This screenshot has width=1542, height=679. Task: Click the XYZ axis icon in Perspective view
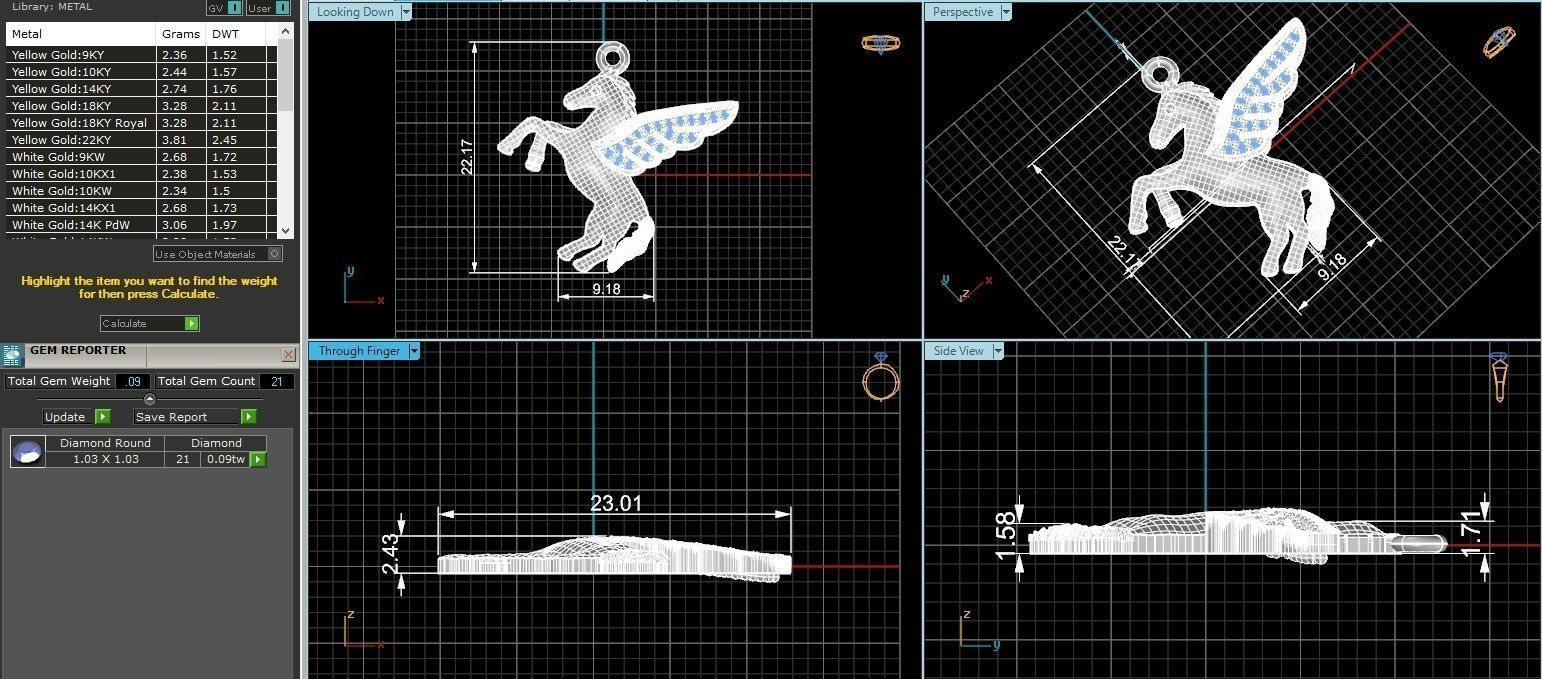pos(966,288)
